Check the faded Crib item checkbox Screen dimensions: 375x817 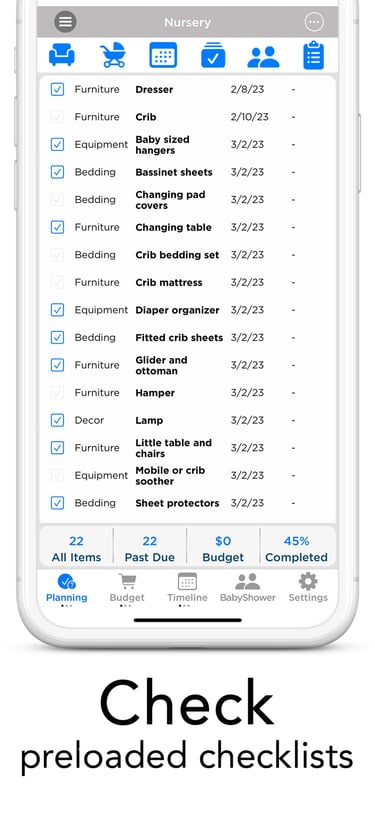[x=57, y=117]
